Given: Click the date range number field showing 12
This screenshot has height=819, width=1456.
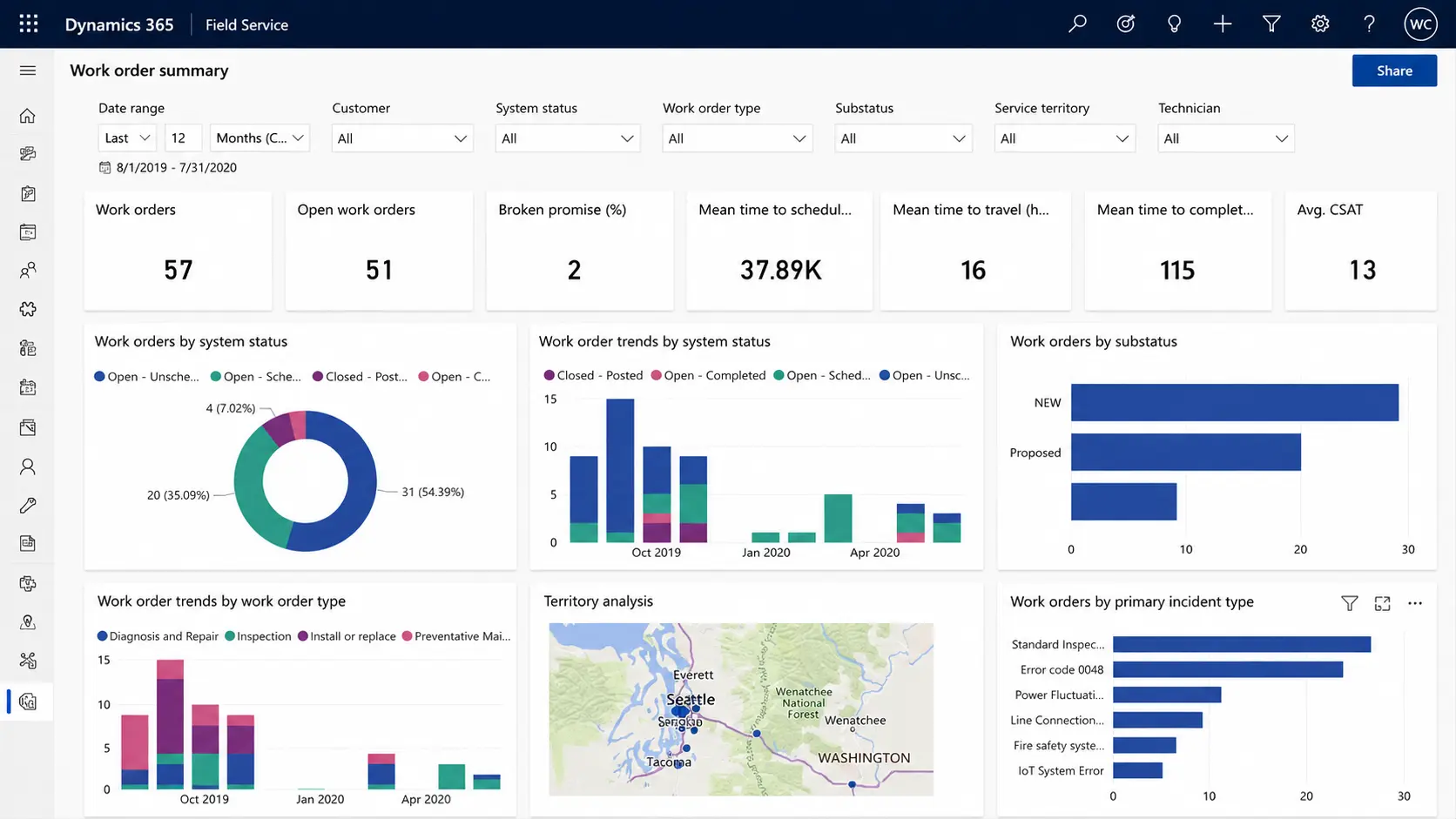Looking at the screenshot, I should click(183, 138).
